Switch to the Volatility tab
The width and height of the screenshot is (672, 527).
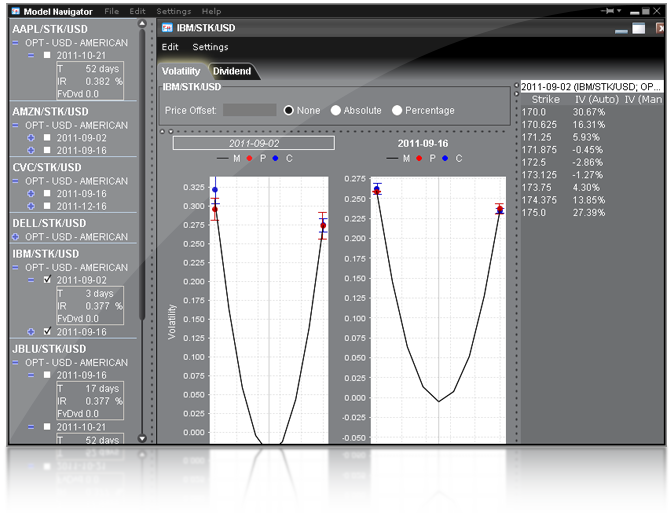tap(181, 71)
